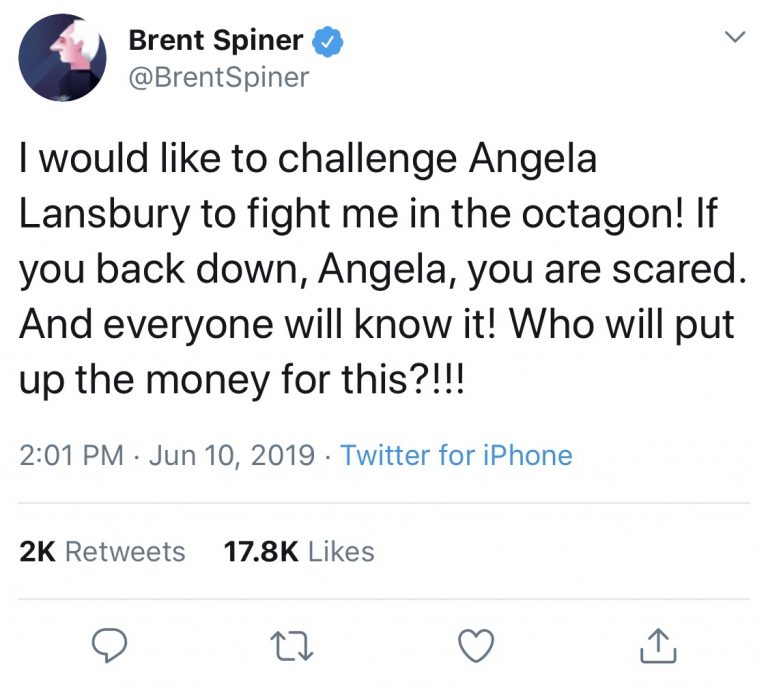Open the share tweet icon
The width and height of the screenshot is (768, 689).
657,647
